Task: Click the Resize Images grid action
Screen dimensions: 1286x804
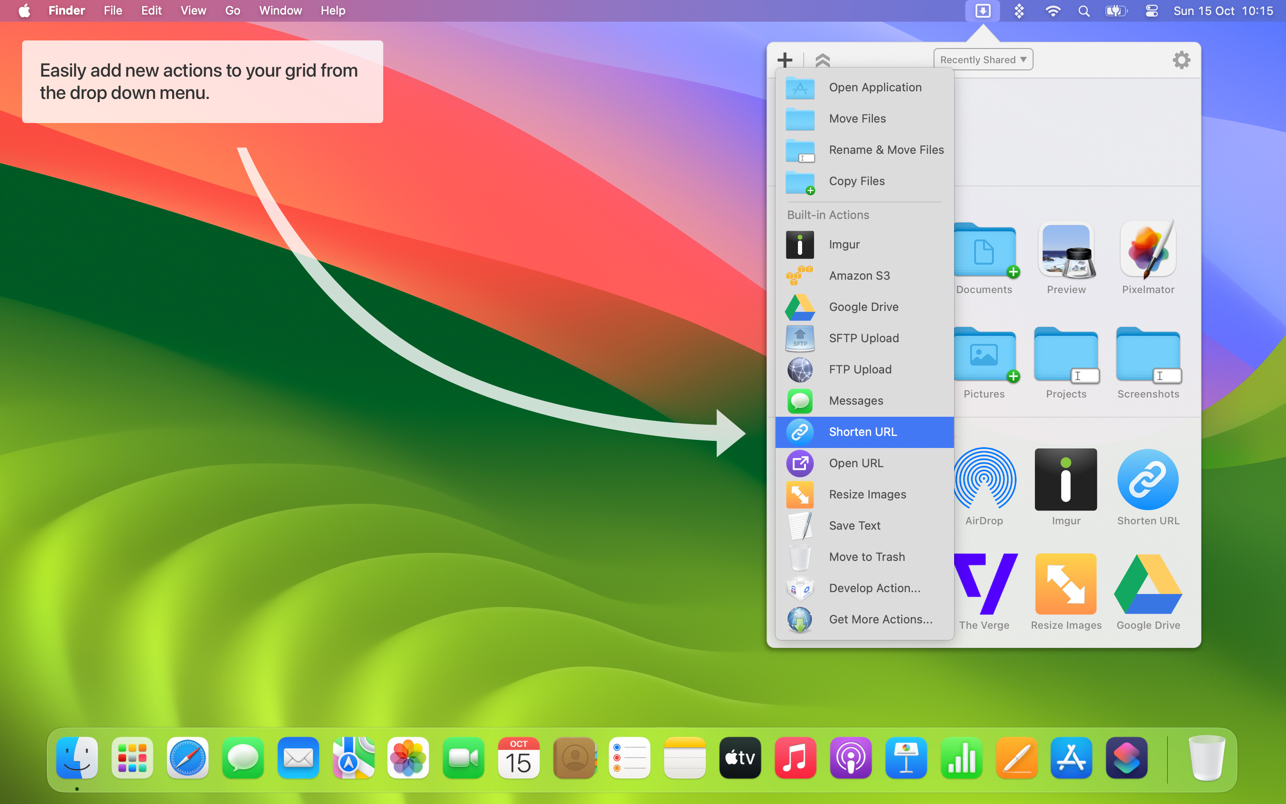Action: pyautogui.click(x=1066, y=585)
